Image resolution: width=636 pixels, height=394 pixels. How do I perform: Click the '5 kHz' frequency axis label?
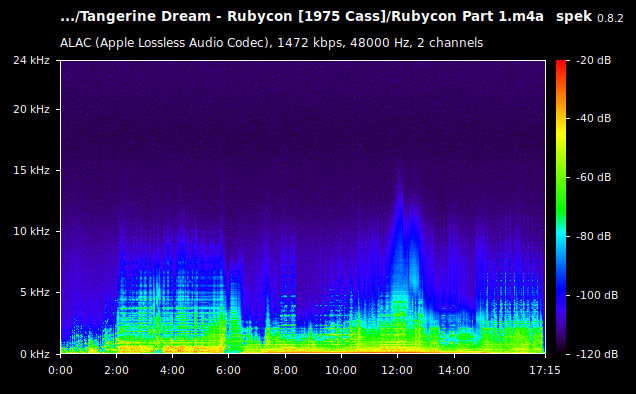click(x=35, y=292)
